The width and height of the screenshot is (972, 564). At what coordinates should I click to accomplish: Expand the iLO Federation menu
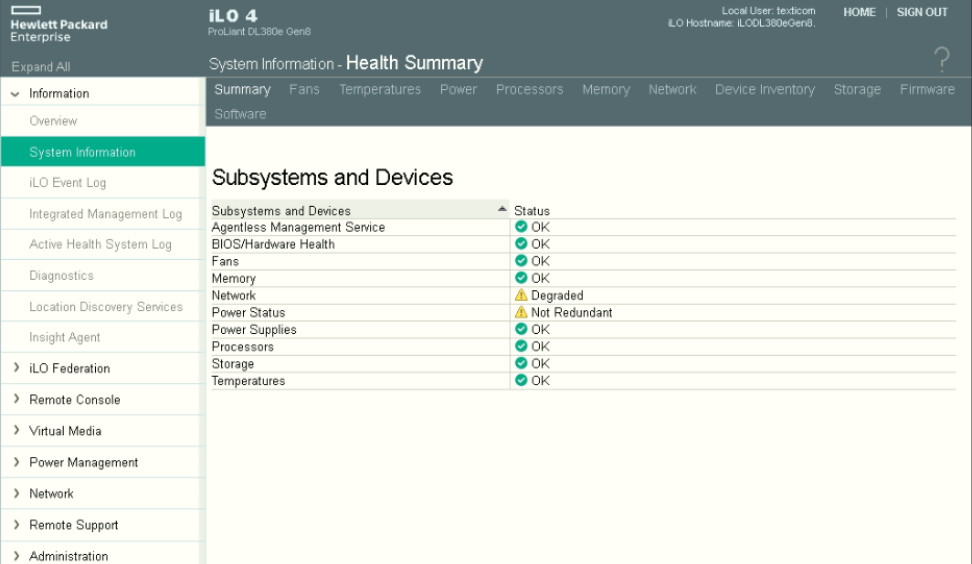point(69,368)
